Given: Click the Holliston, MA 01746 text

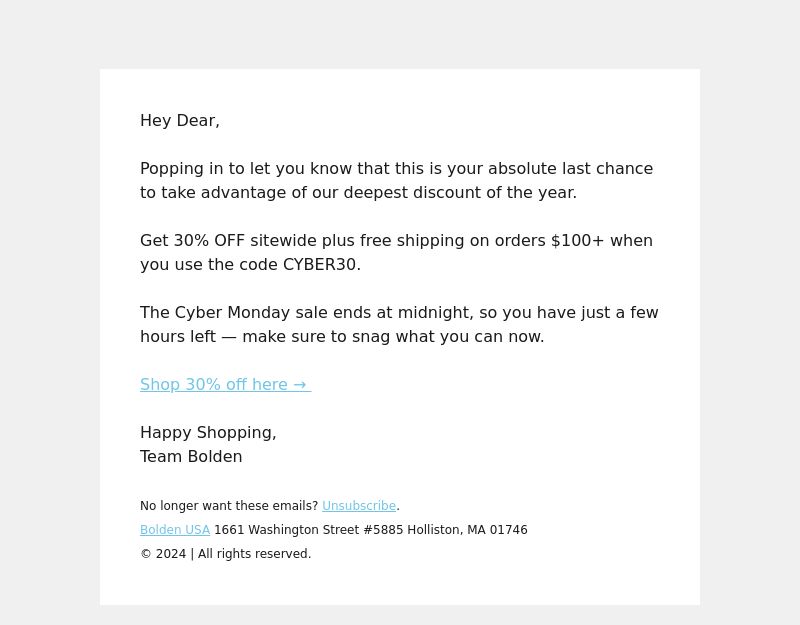Looking at the screenshot, I should tap(467, 530).
